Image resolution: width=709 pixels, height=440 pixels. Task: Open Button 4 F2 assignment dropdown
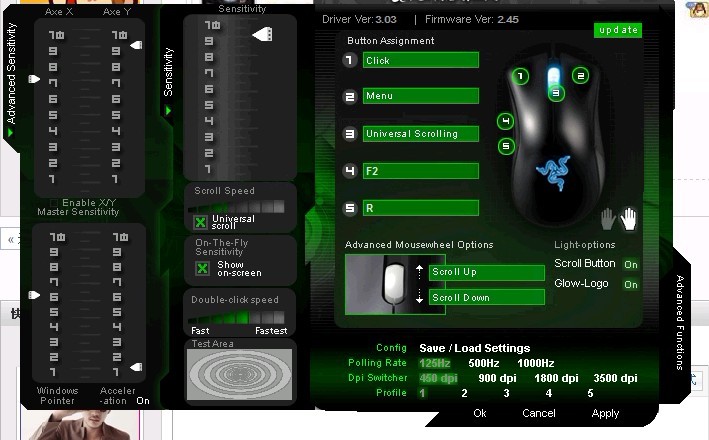coord(421,171)
